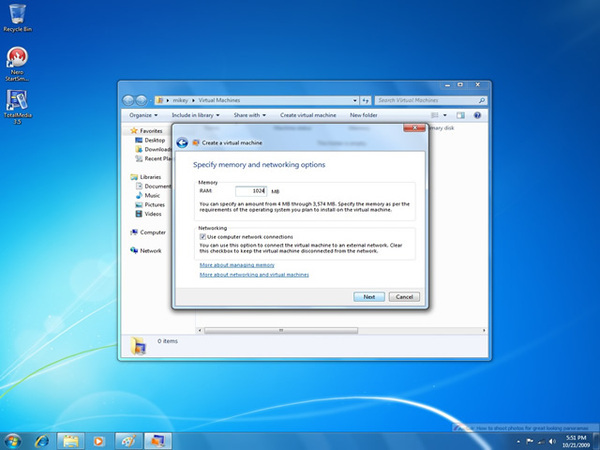
Task: Click the mikey breadcrumb segment
Action: point(180,100)
